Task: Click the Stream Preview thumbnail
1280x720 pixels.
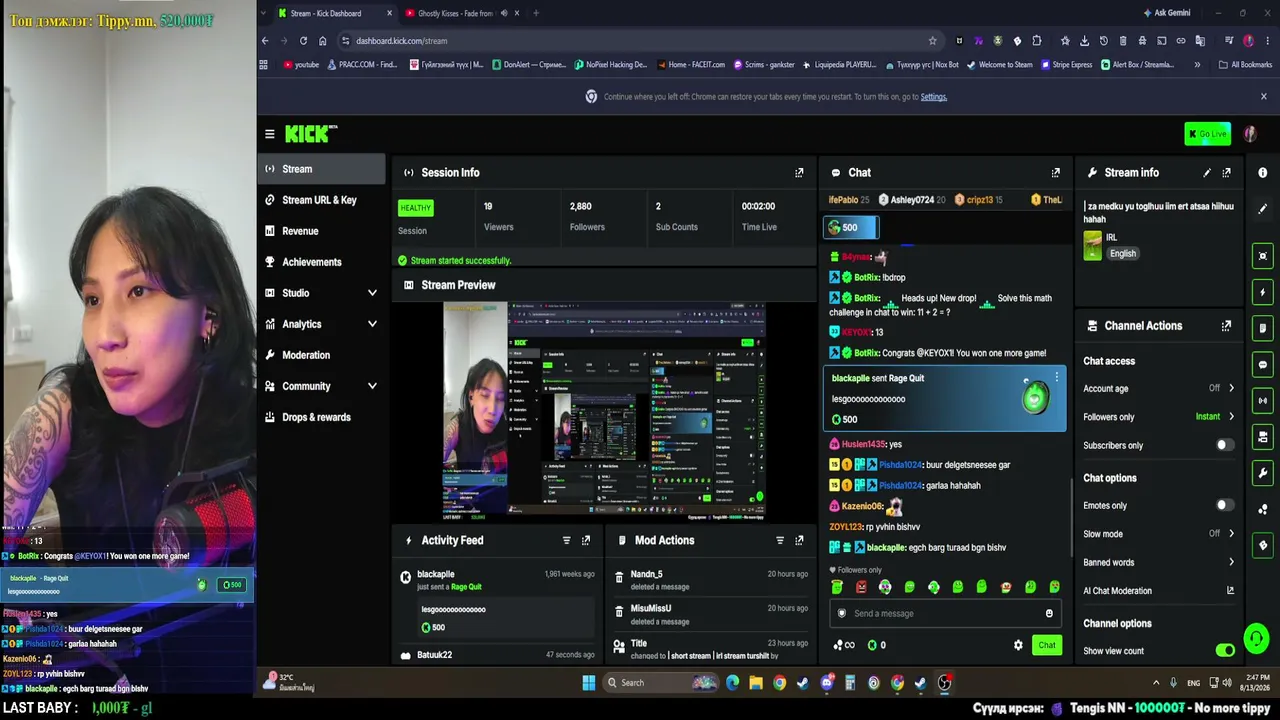Action: [604, 411]
